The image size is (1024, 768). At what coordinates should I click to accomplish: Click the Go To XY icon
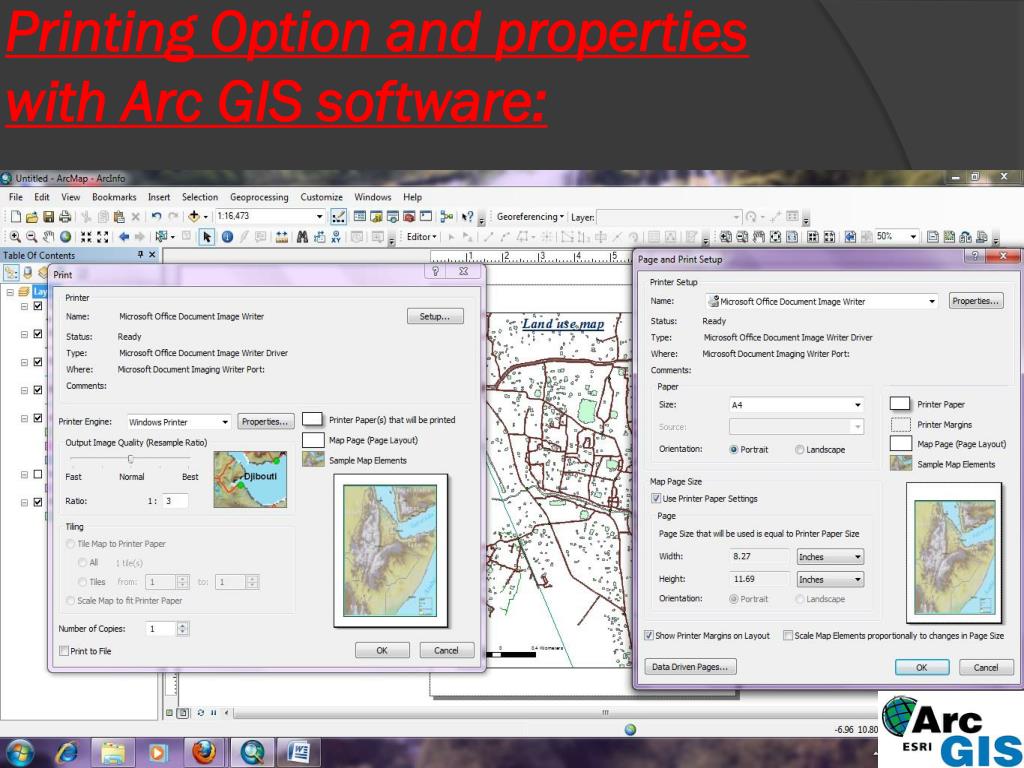point(336,237)
